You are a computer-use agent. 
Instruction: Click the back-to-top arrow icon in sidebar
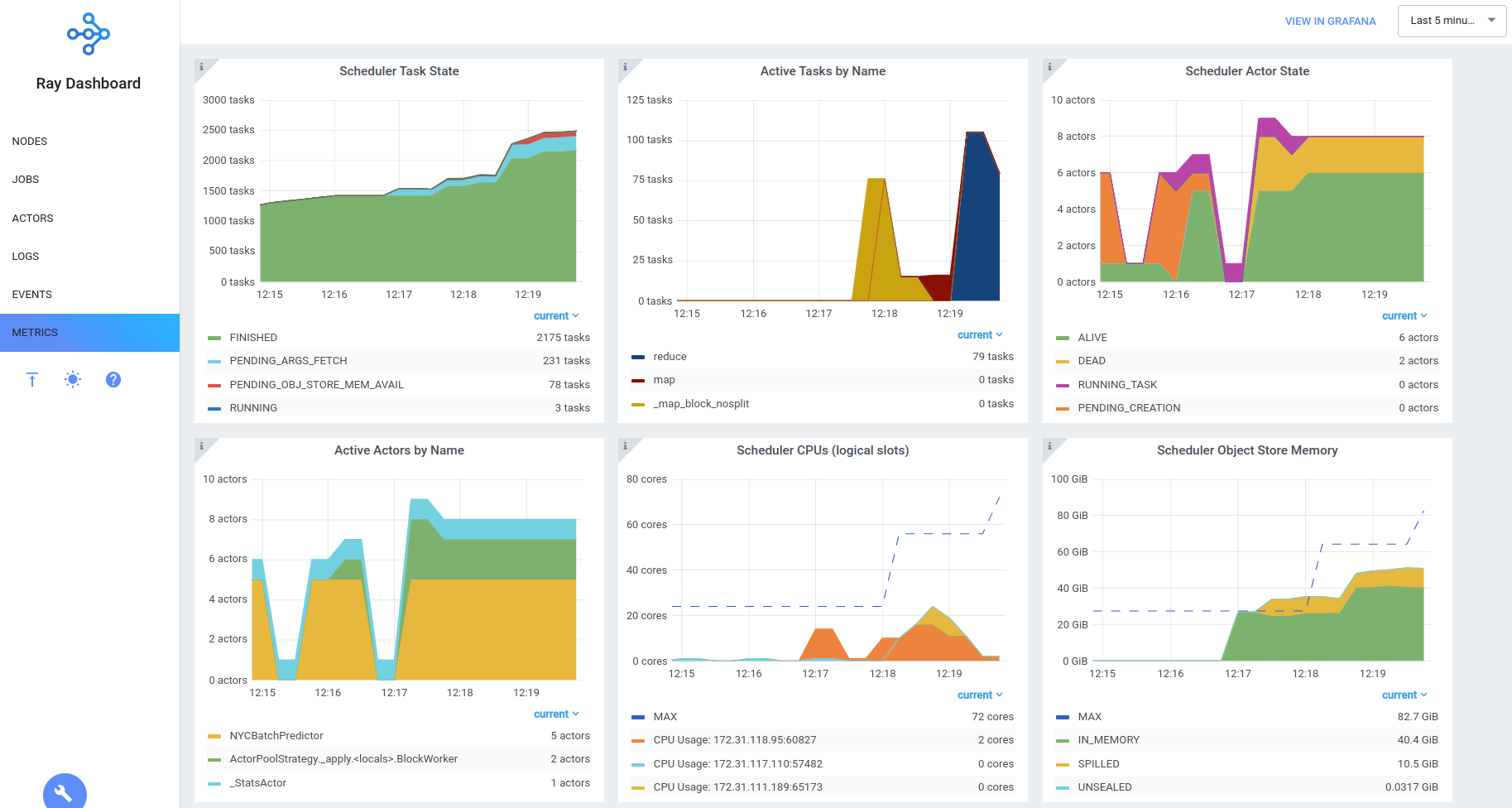point(32,379)
